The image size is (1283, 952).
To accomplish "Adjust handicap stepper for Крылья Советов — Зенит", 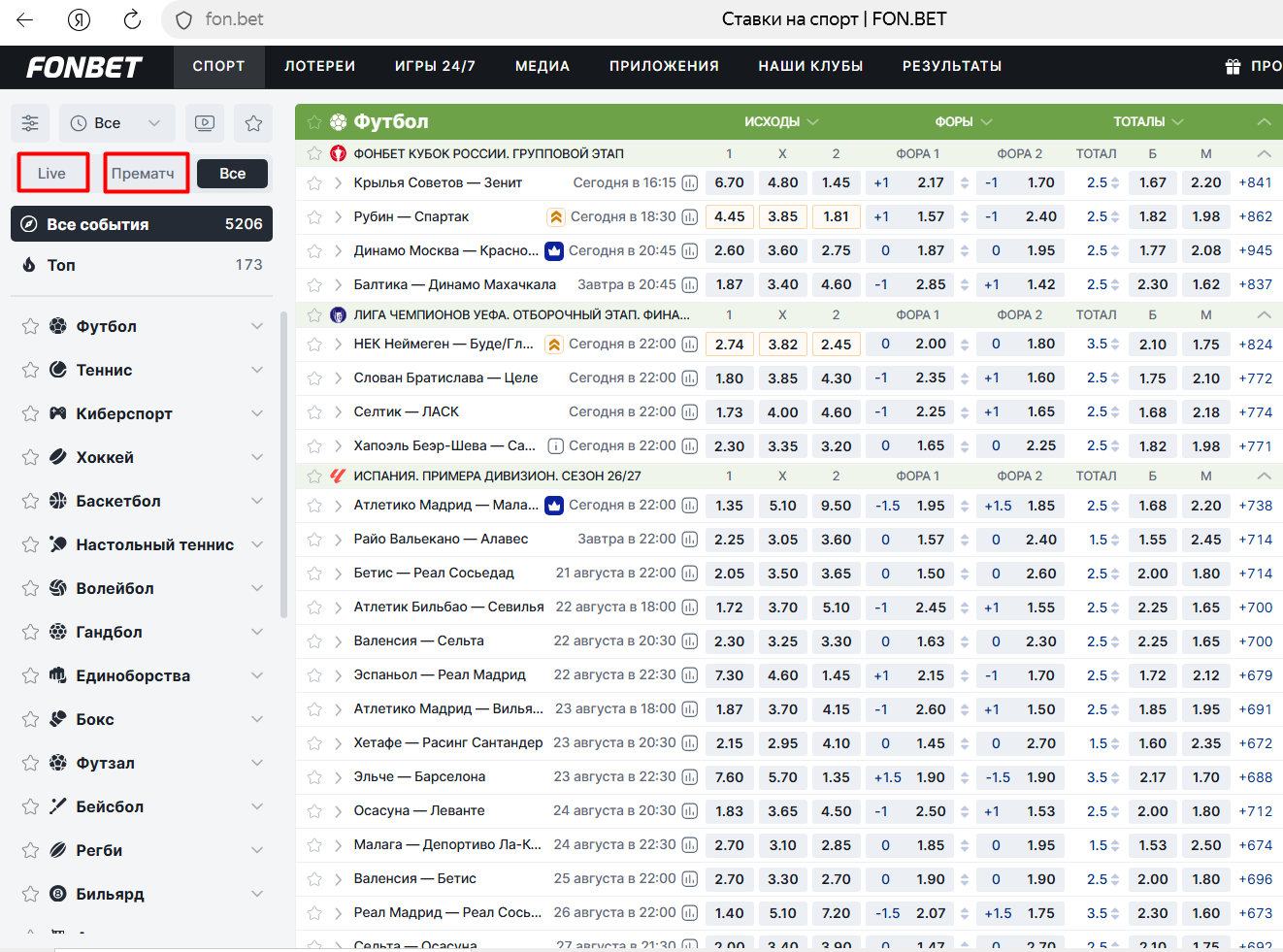I will coord(965,182).
